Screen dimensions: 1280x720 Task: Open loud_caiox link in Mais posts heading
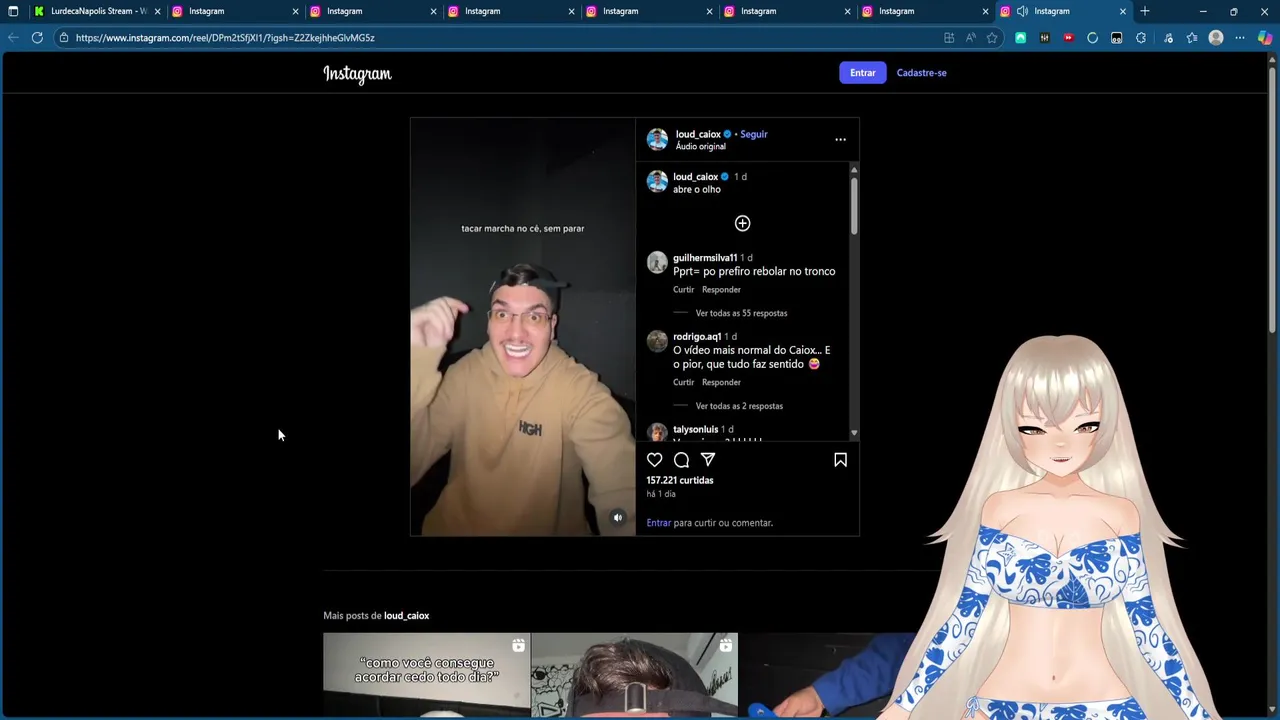[406, 616]
